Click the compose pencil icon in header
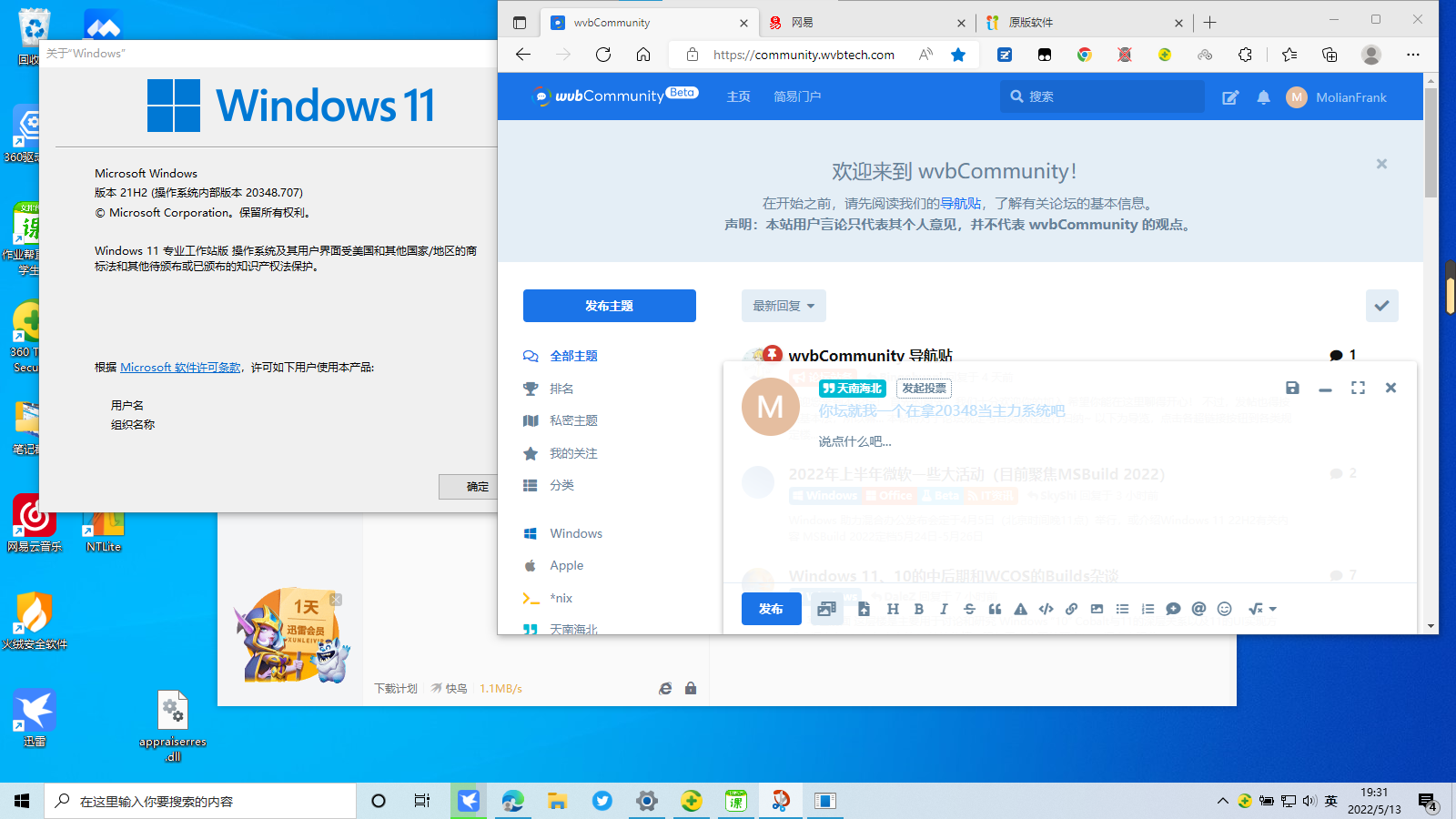The width and height of the screenshot is (1456, 819). coord(1230,97)
